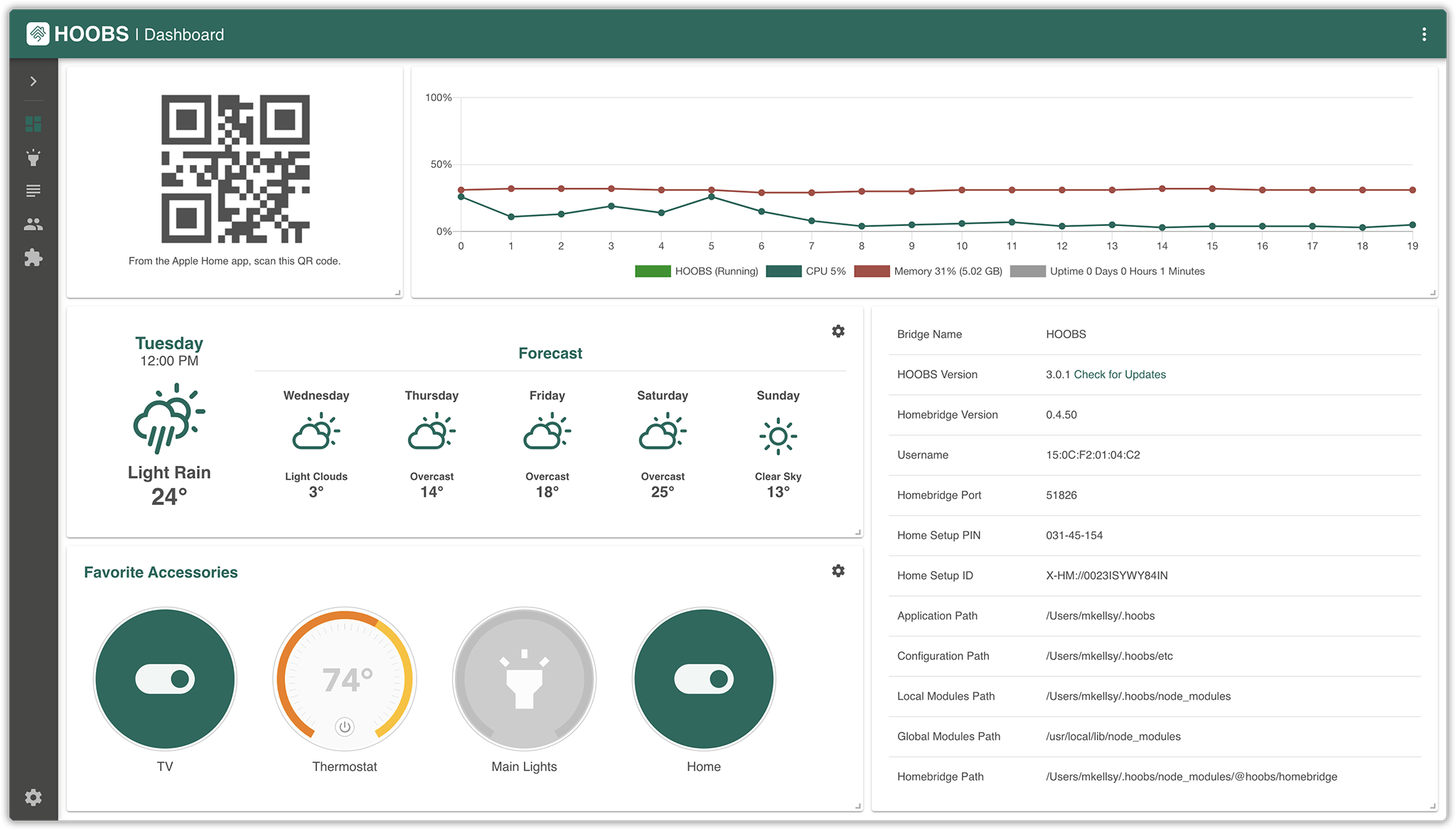Open Accessories plug icon in sidebar
1456x830 pixels.
(33, 157)
